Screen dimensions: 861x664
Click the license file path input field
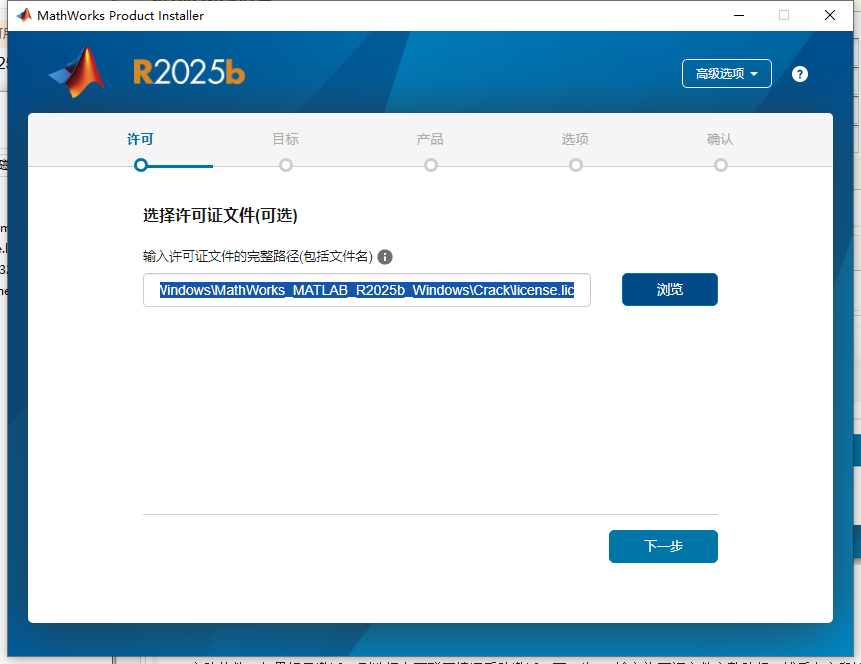pyautogui.click(x=366, y=290)
